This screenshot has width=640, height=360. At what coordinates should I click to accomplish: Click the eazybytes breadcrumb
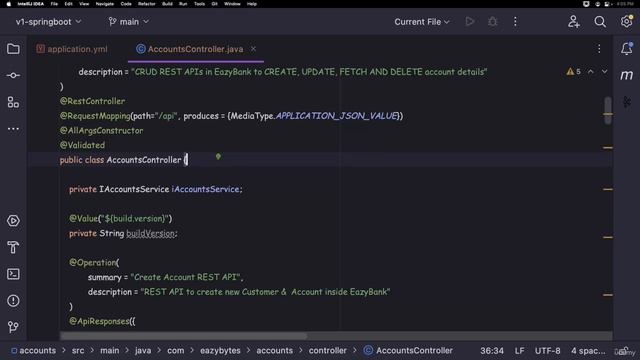pos(220,351)
